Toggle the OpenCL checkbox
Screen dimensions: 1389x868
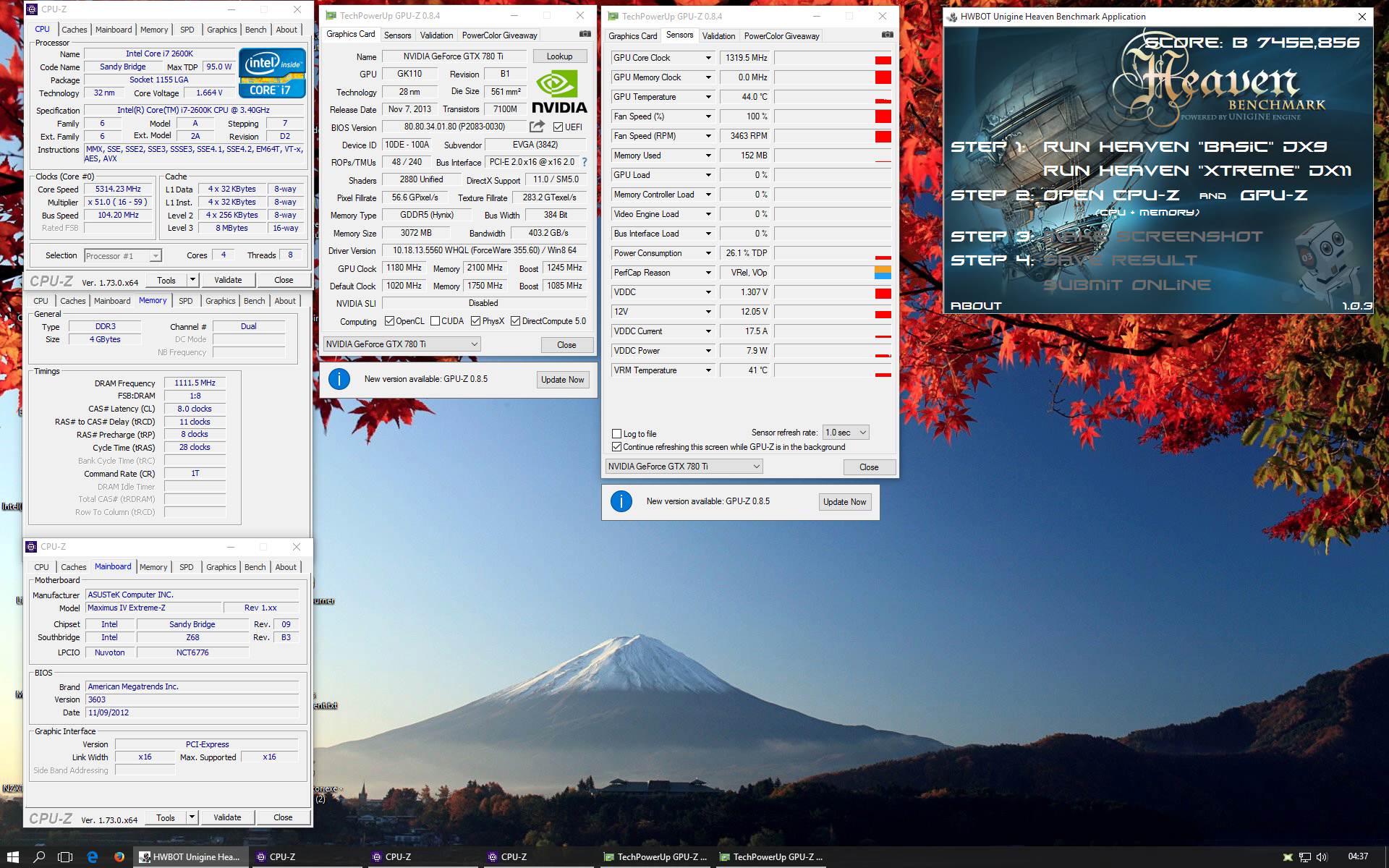point(389,321)
